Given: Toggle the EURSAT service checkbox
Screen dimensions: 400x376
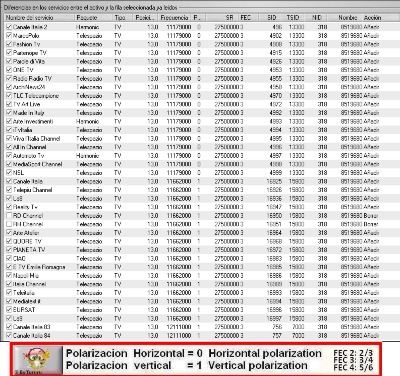Looking at the screenshot, I should (9, 310).
